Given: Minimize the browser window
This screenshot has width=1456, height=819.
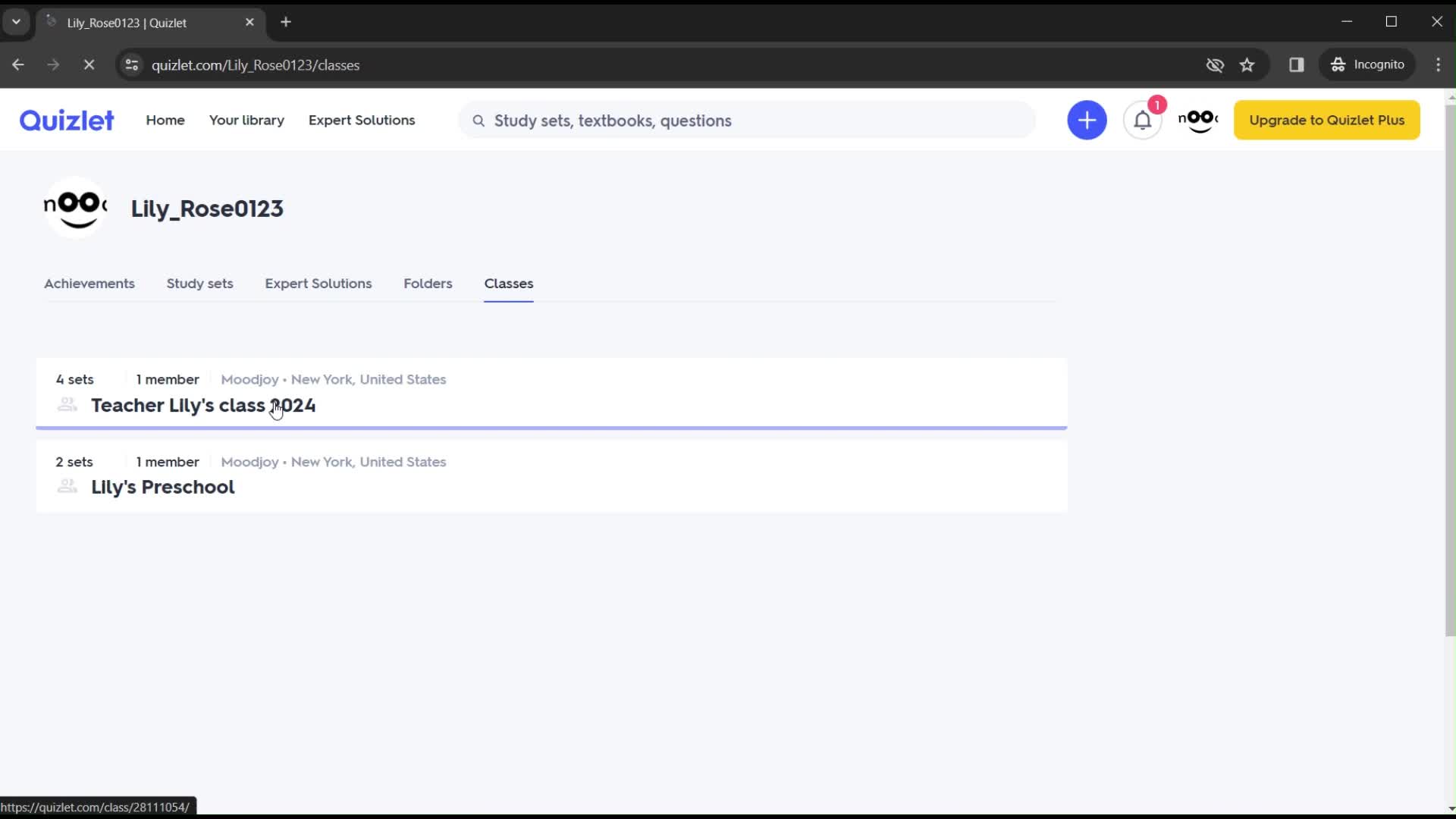Looking at the screenshot, I should coord(1347,21).
